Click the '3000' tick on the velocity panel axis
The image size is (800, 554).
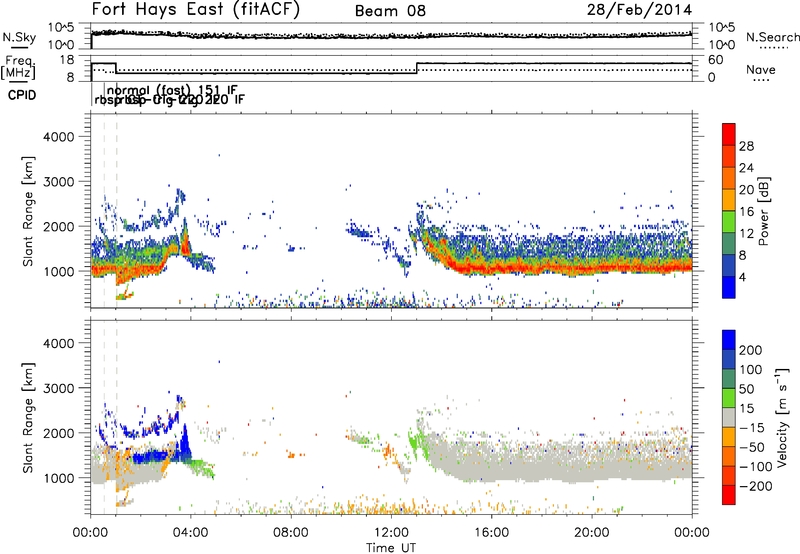pos(58,388)
